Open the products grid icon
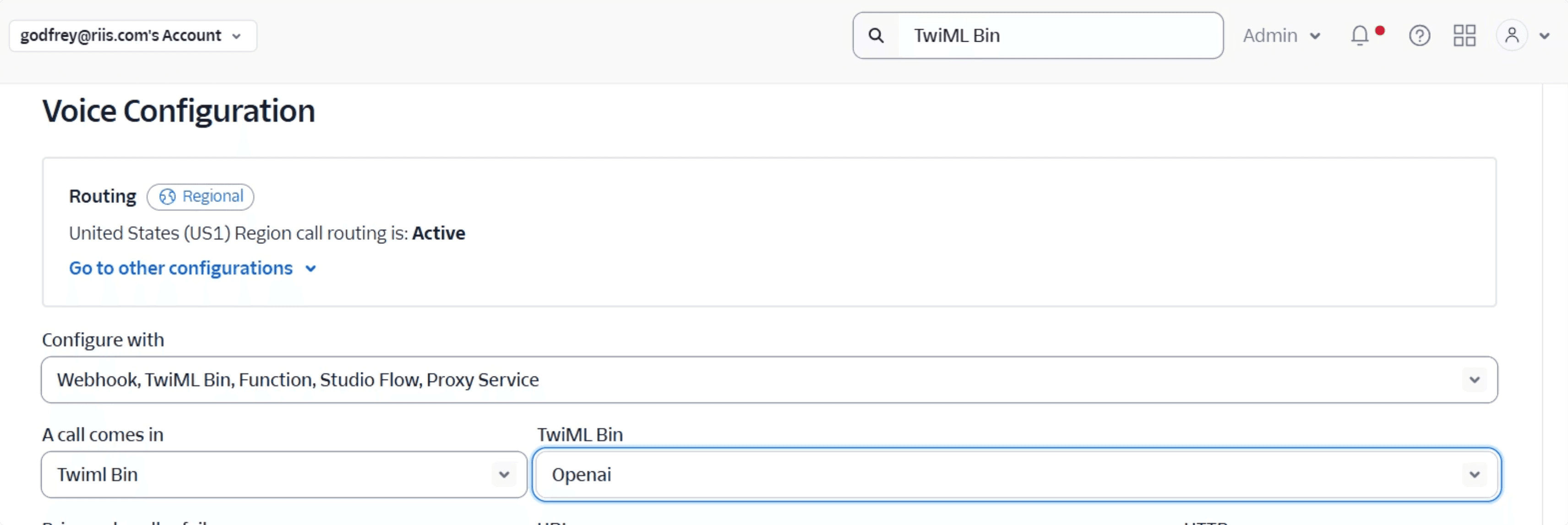This screenshot has width=1568, height=525. (1465, 35)
